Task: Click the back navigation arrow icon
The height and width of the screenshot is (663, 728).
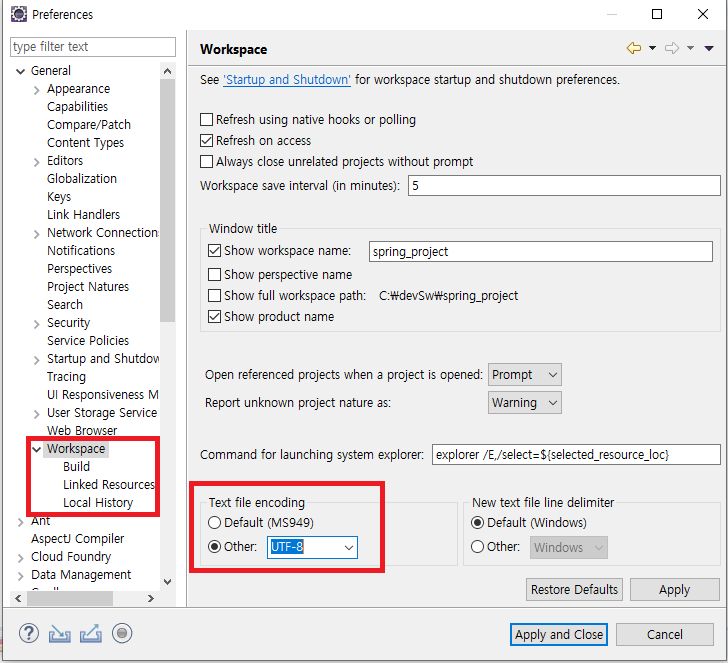Action: [x=634, y=48]
